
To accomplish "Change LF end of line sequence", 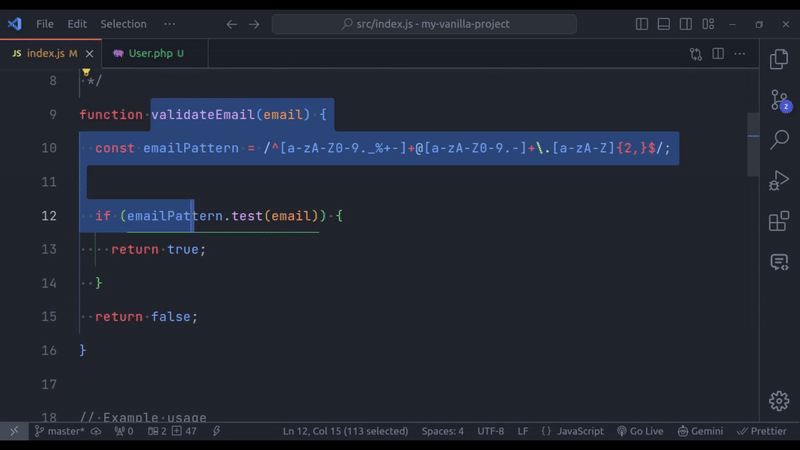I will [522, 431].
